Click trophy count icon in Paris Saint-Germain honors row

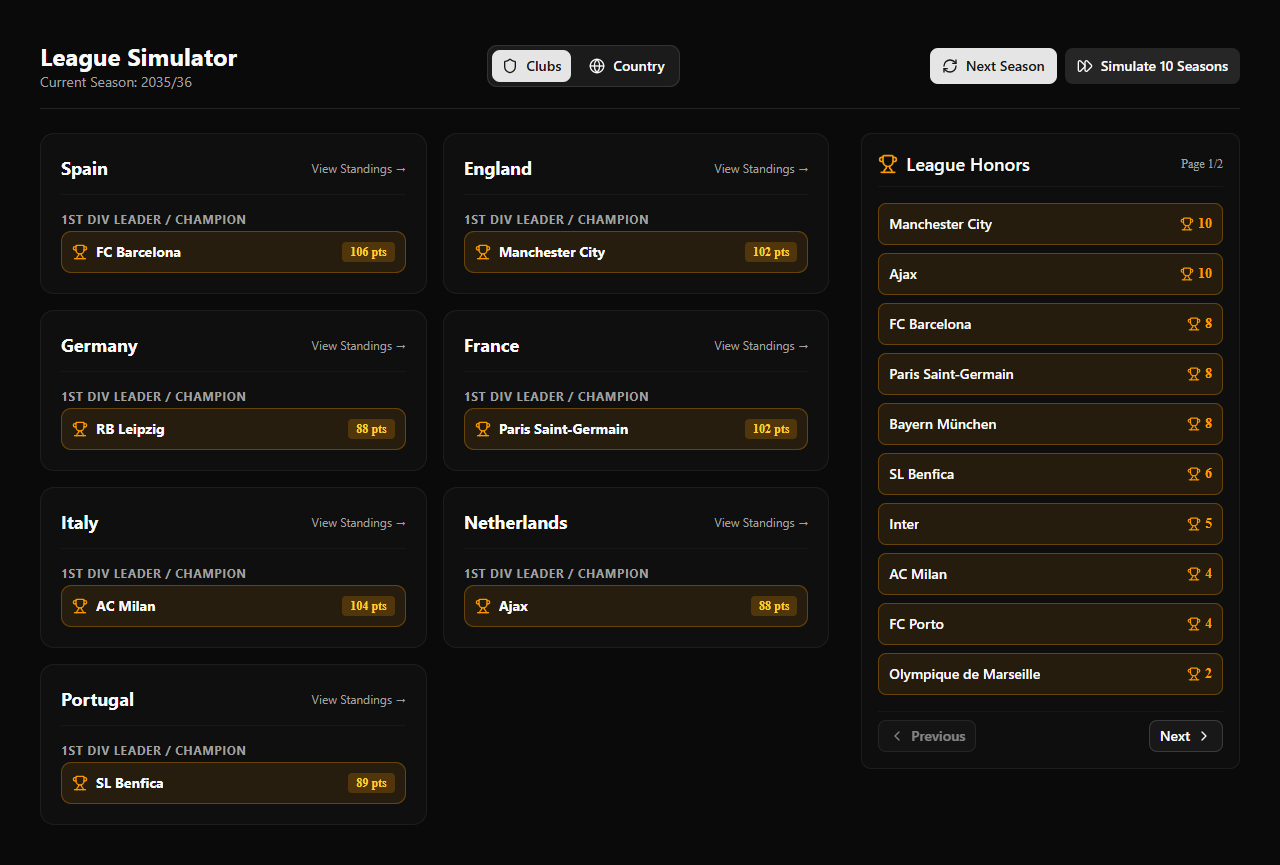tap(1193, 374)
